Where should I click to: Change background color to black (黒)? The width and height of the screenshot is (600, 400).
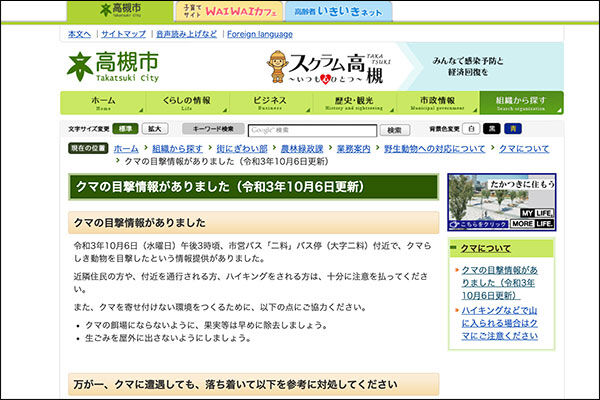492,129
